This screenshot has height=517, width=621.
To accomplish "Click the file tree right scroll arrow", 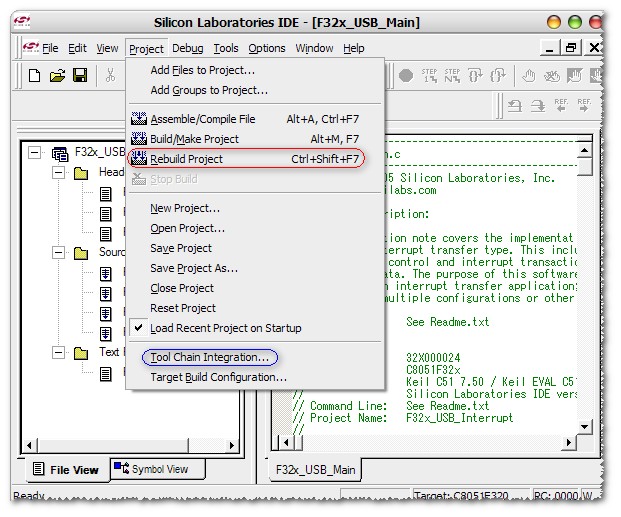I will (232, 445).
